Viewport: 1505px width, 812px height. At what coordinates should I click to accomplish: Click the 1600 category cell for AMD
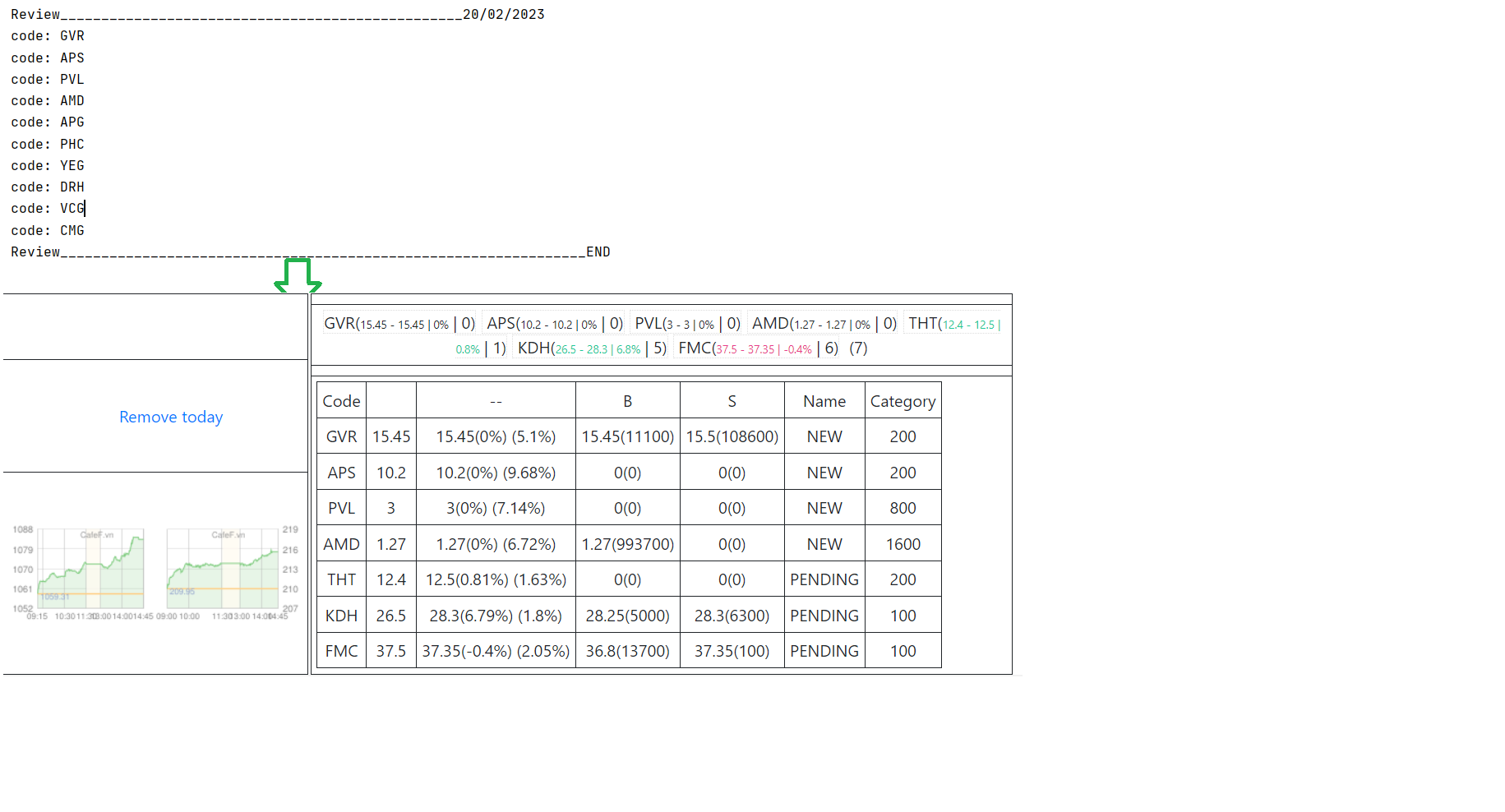[x=903, y=544]
